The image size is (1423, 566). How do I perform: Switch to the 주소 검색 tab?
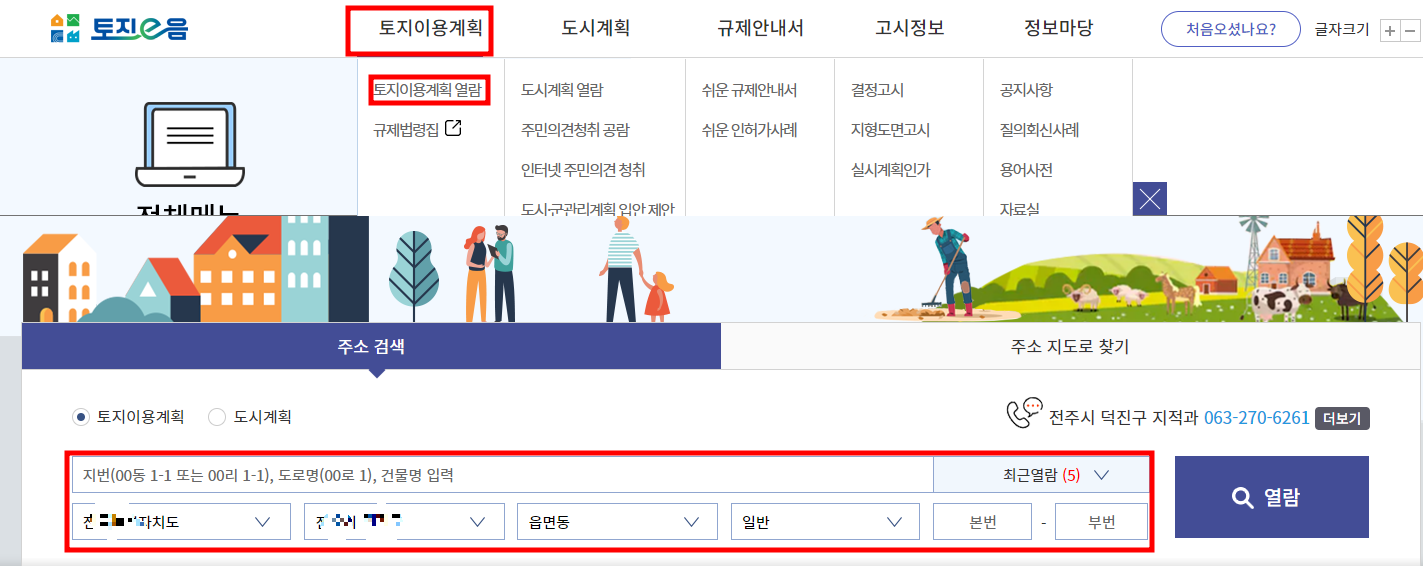371,347
